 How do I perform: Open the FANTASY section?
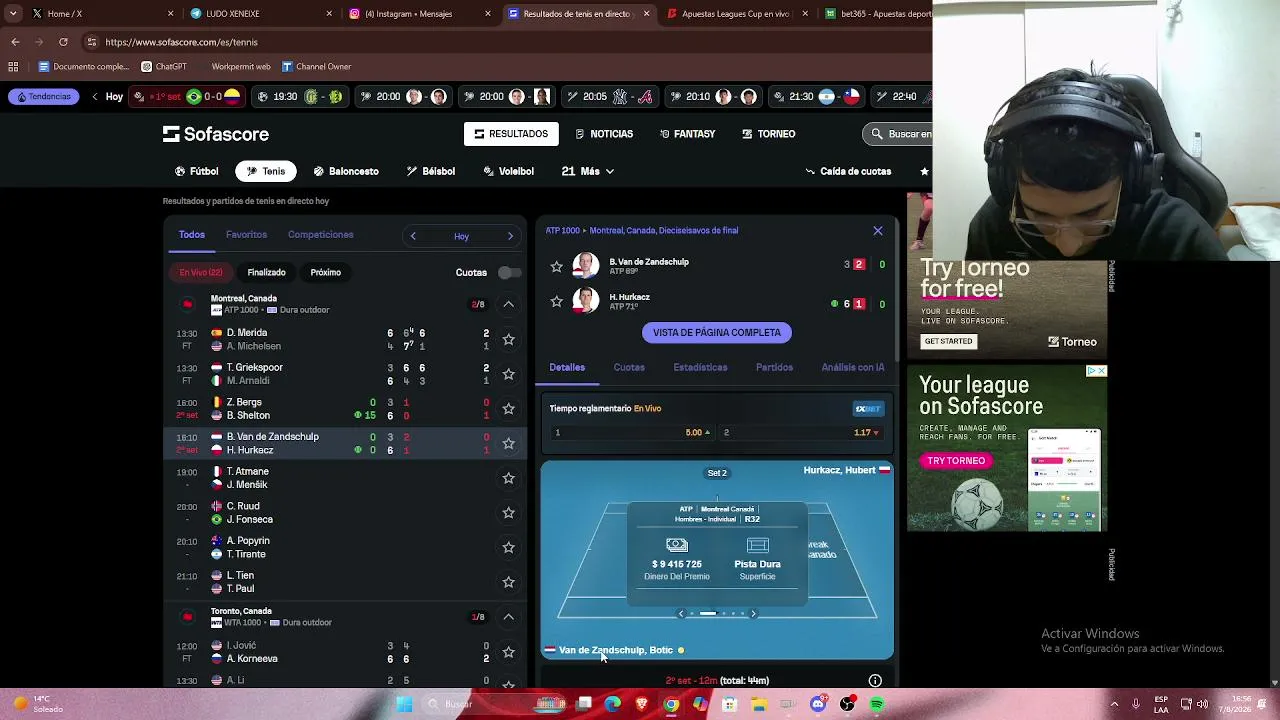[687, 134]
